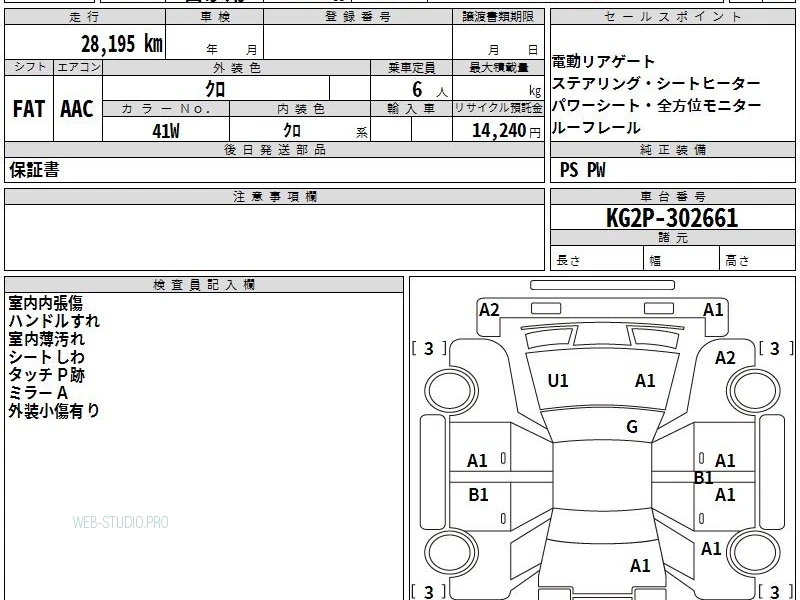This screenshot has height=600, width=800.
Task: Click the 輸入車 header
Action: tap(411, 109)
